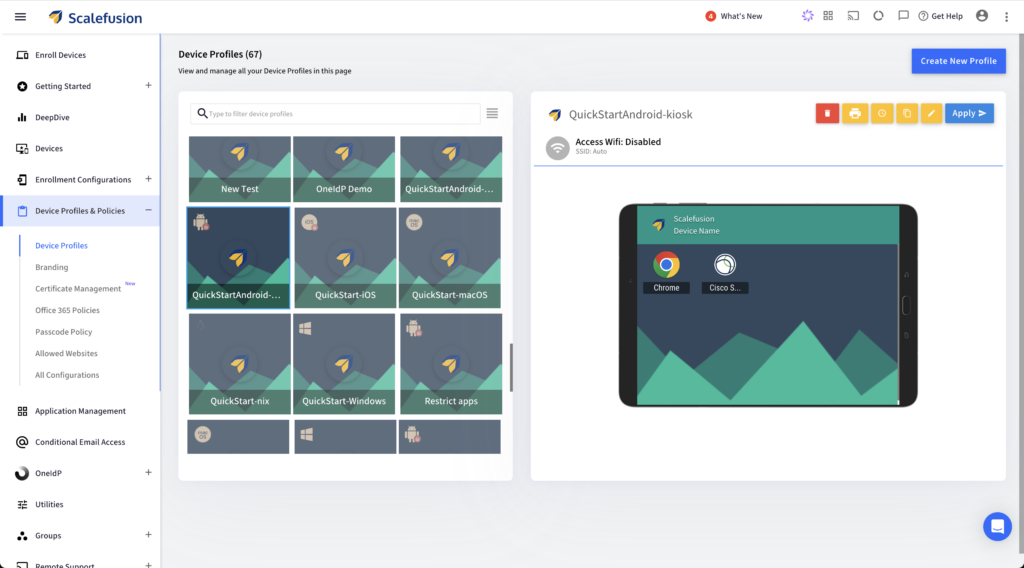Screen dimensions: 1024x568
Task: Click Create New Profile button
Action: pyautogui.click(x=958, y=61)
